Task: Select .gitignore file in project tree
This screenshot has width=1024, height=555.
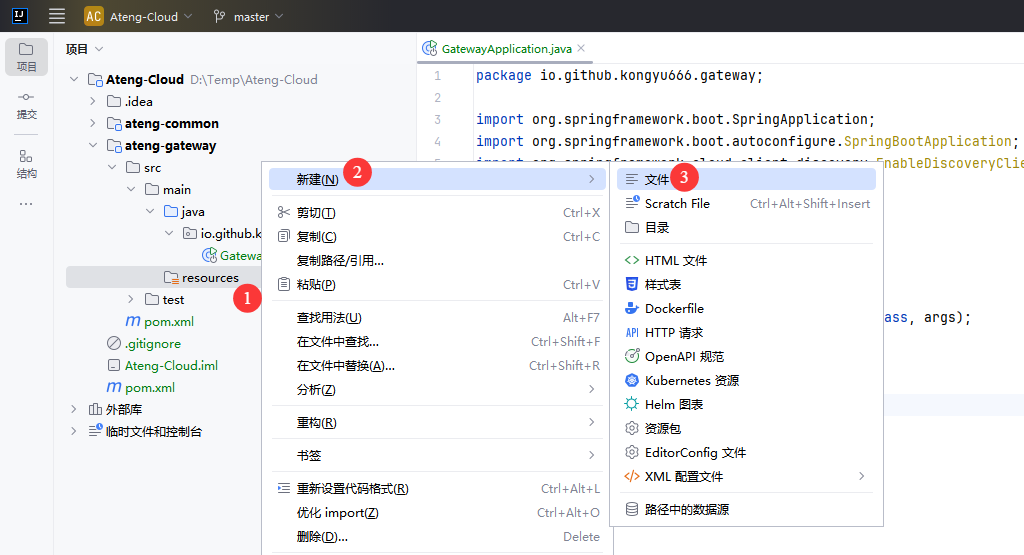Action: pyautogui.click(x=152, y=343)
